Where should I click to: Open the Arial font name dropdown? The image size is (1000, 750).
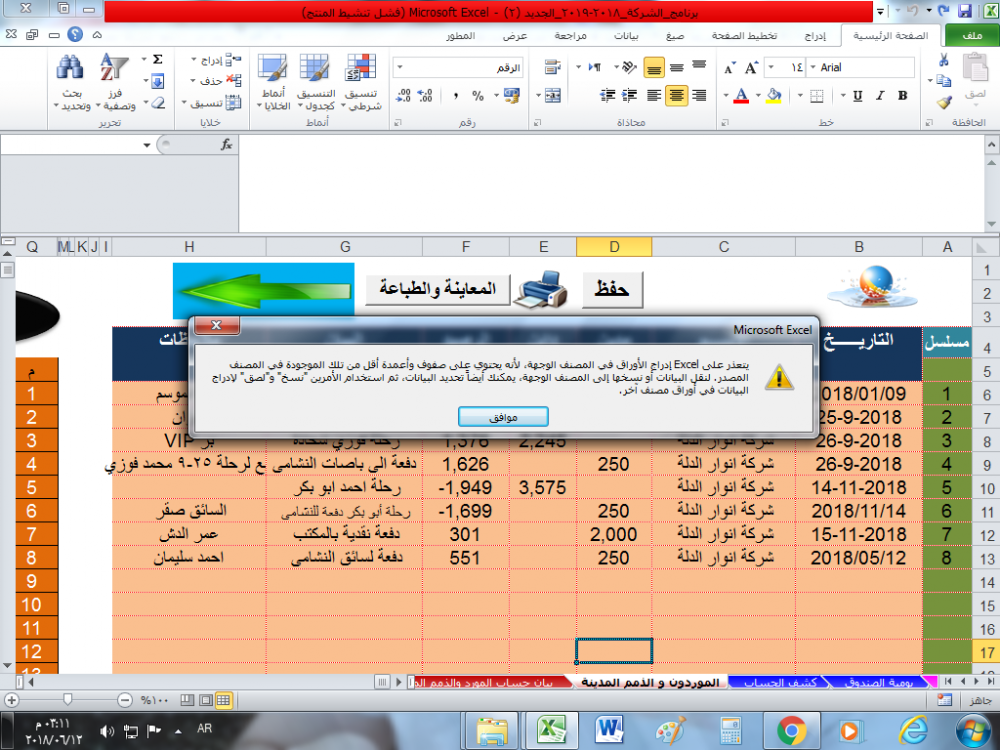coord(813,68)
